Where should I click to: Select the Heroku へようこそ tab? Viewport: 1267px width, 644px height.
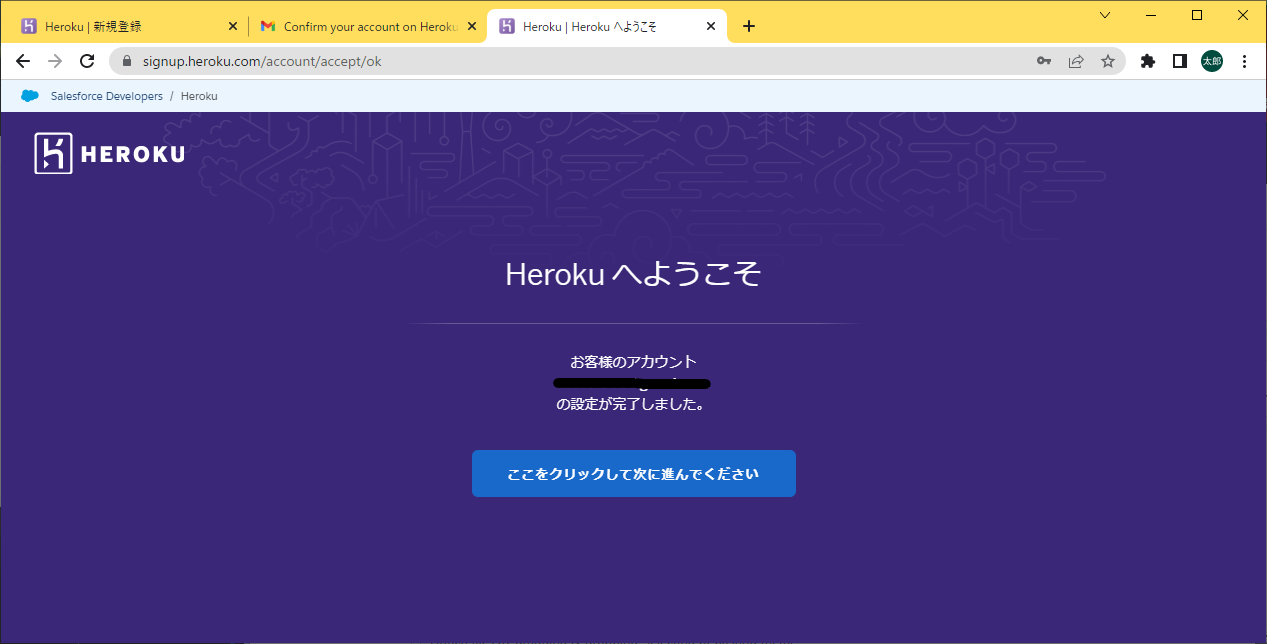tap(607, 26)
